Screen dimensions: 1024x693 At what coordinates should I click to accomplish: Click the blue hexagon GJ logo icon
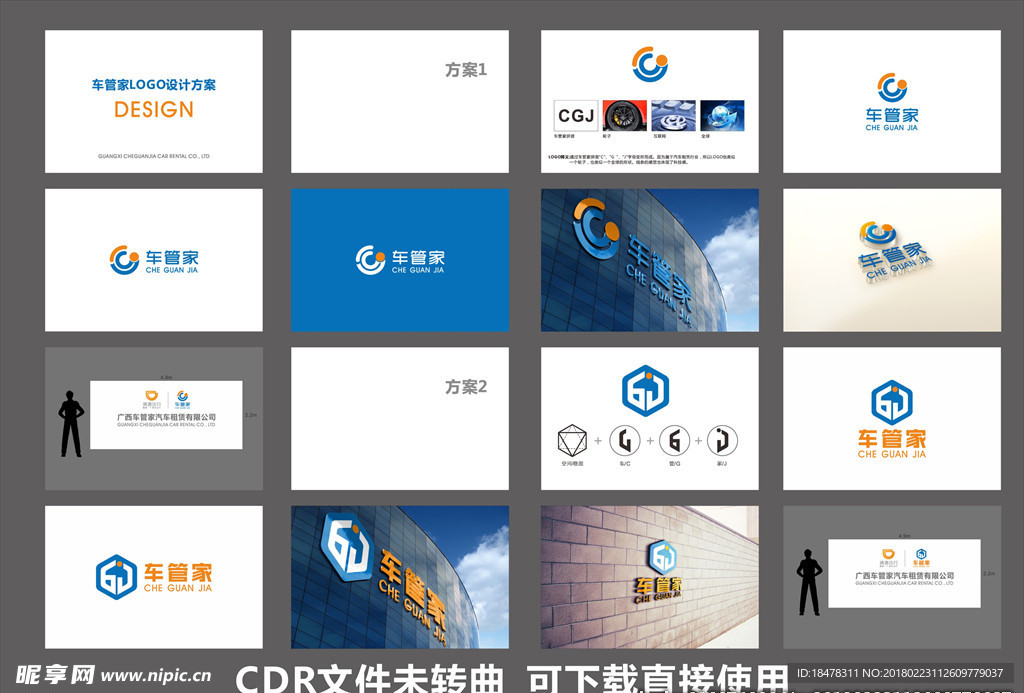click(648, 390)
